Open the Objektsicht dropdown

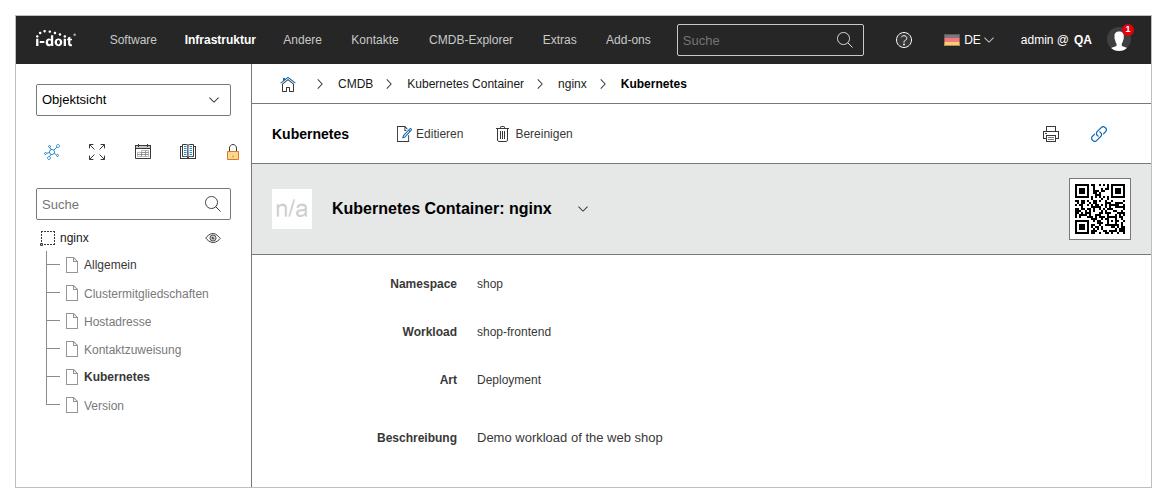click(133, 100)
